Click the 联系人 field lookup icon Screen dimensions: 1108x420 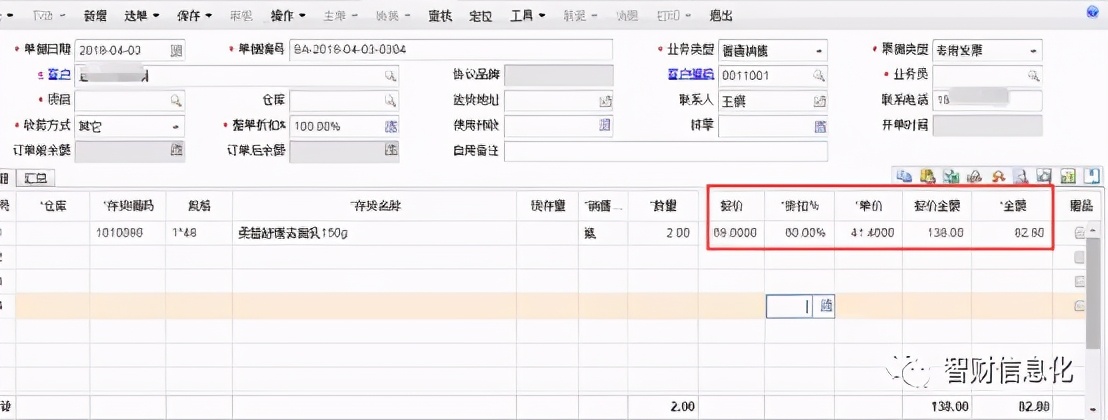point(820,100)
